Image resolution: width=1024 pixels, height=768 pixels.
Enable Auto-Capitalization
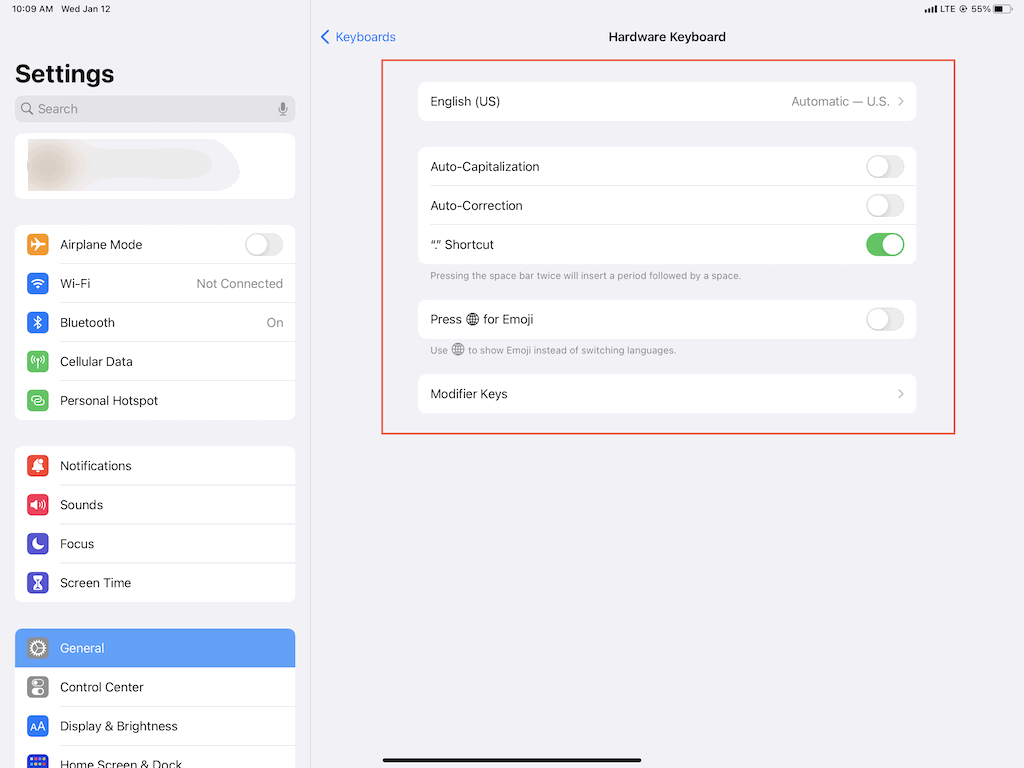(884, 166)
